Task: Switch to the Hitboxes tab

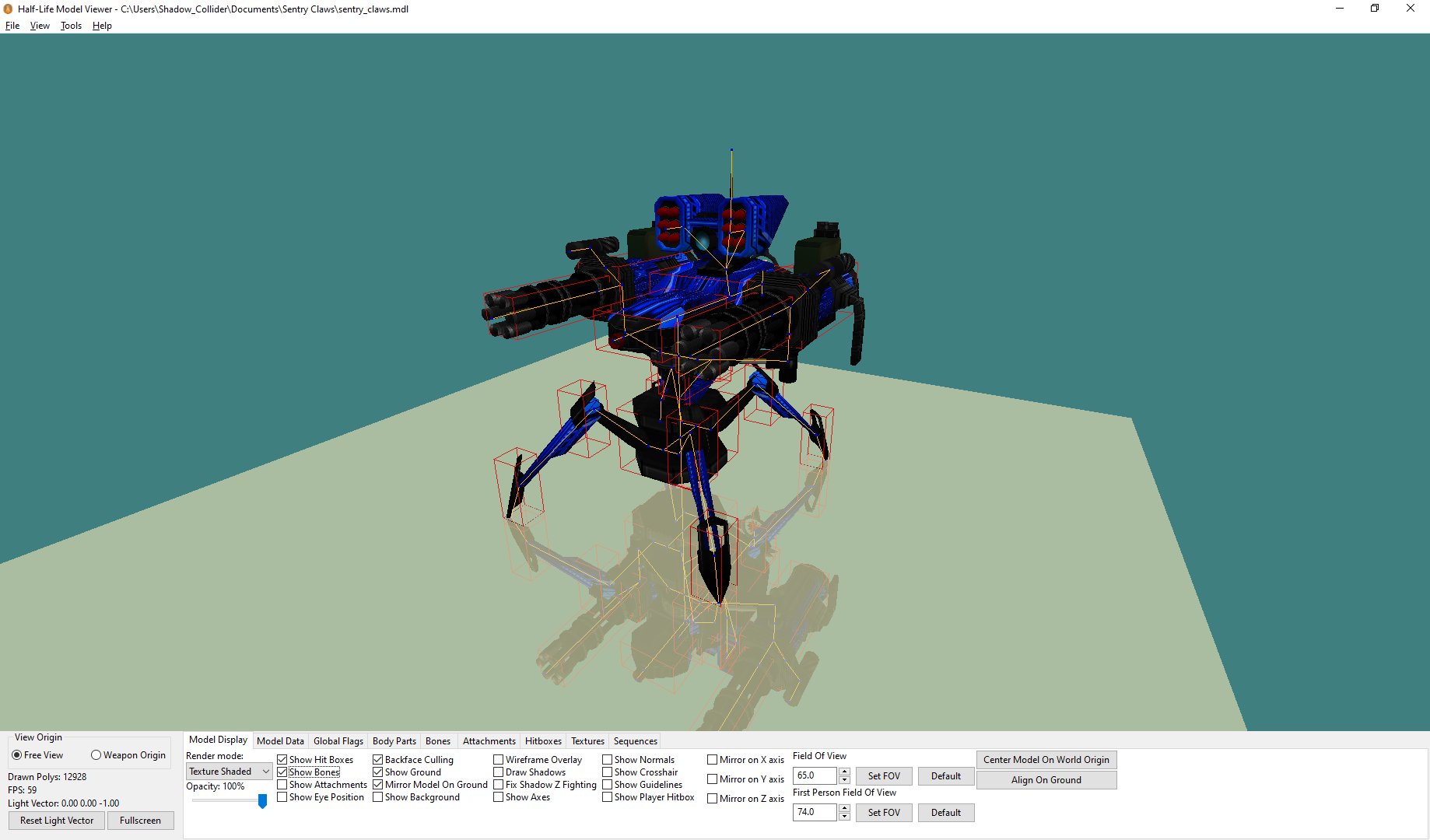Action: click(543, 741)
